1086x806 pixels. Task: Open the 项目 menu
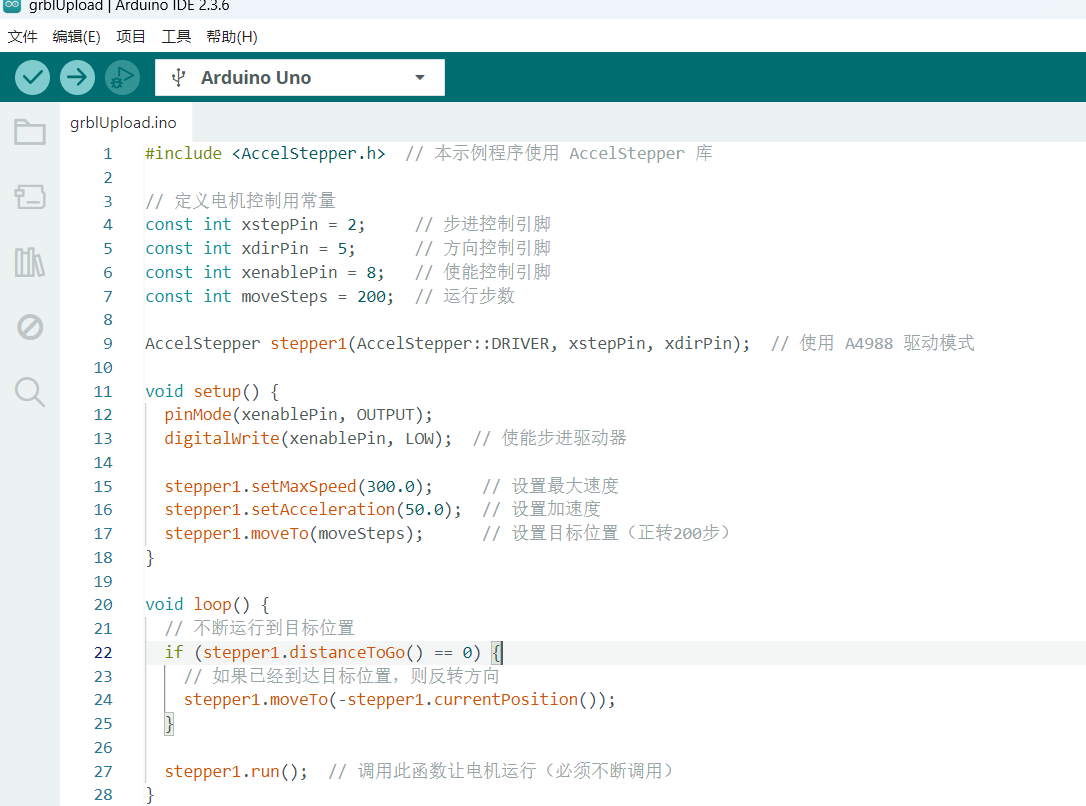(130, 37)
